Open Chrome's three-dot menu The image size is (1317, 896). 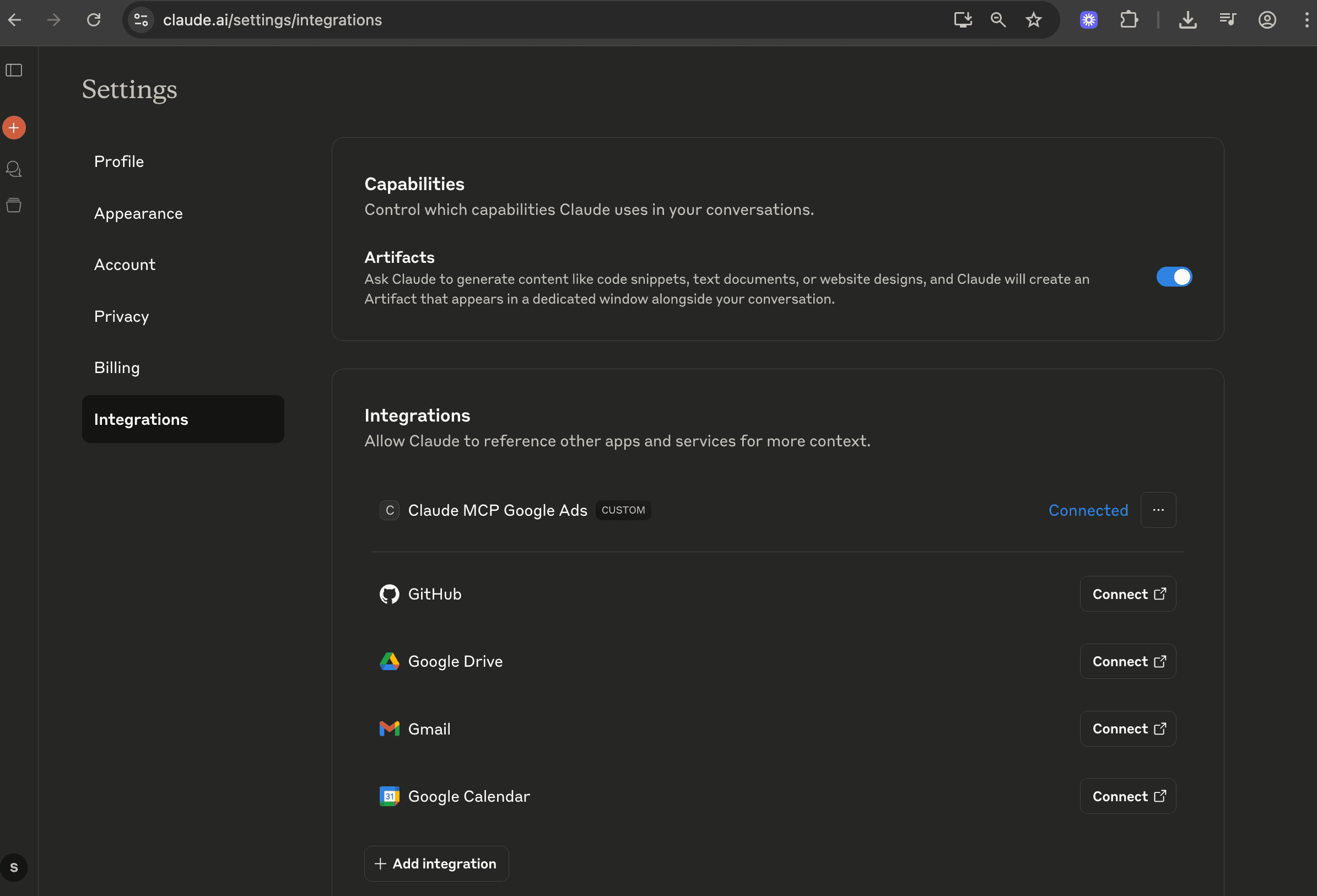pyautogui.click(x=1306, y=20)
